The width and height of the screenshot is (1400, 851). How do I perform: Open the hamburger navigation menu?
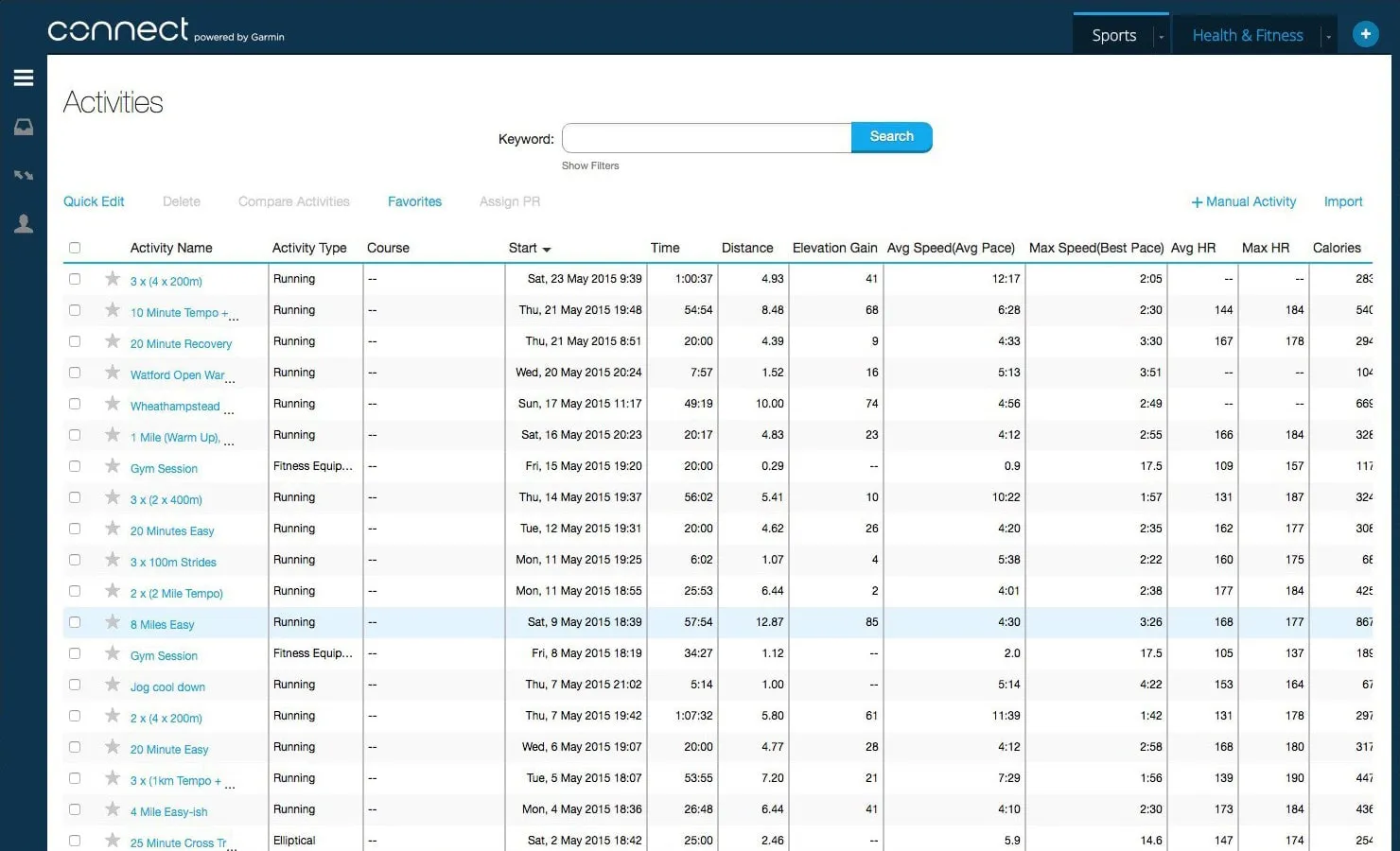(24, 78)
